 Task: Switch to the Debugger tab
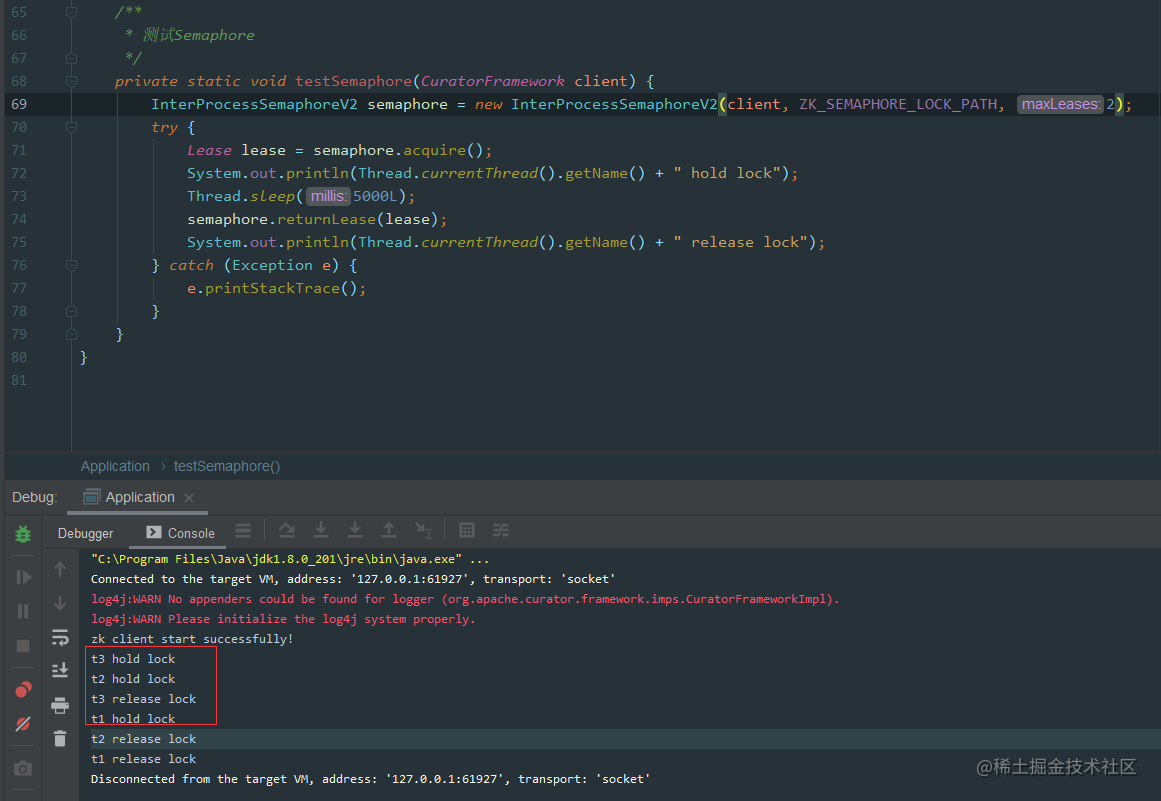pos(85,533)
